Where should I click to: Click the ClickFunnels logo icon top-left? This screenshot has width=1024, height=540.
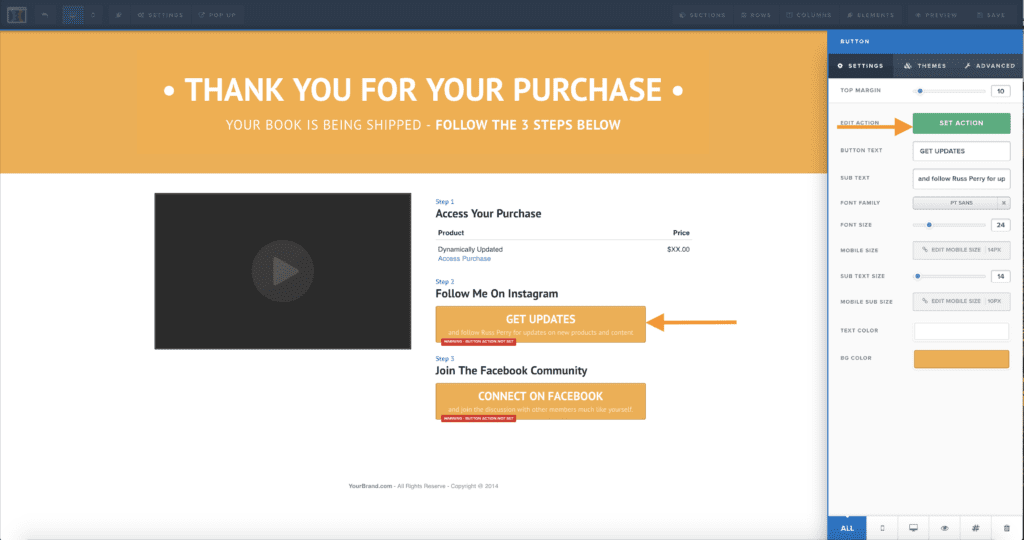[x=15, y=15]
